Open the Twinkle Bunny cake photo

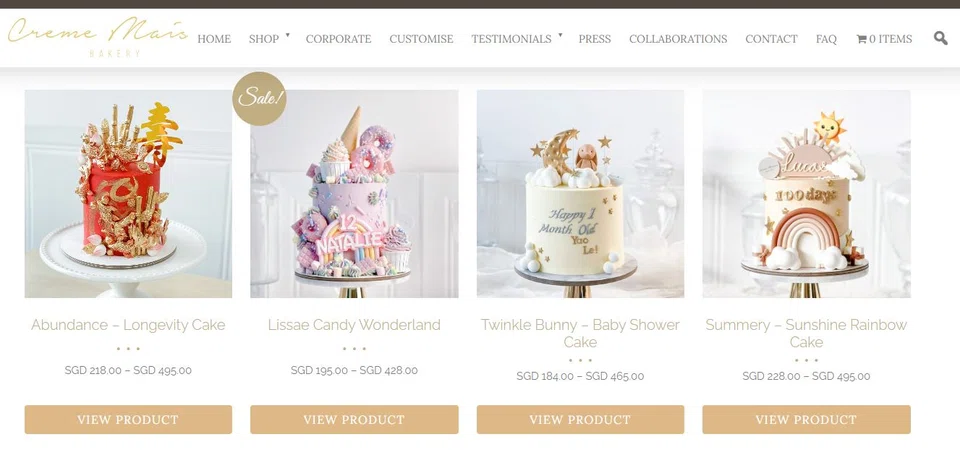(580, 193)
